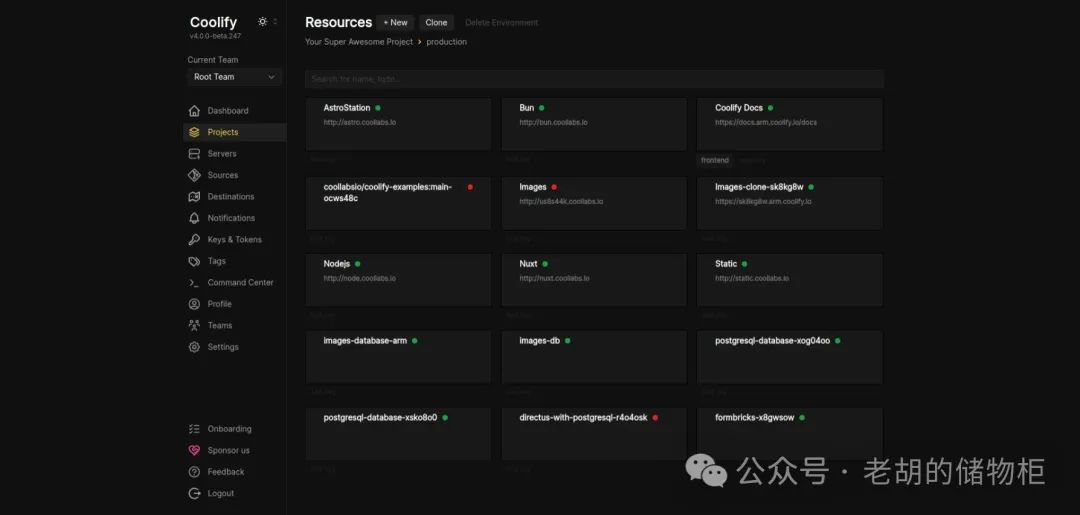Open the AstroStation resource card
Image resolution: width=1080 pixels, height=515 pixels.
(x=398, y=124)
